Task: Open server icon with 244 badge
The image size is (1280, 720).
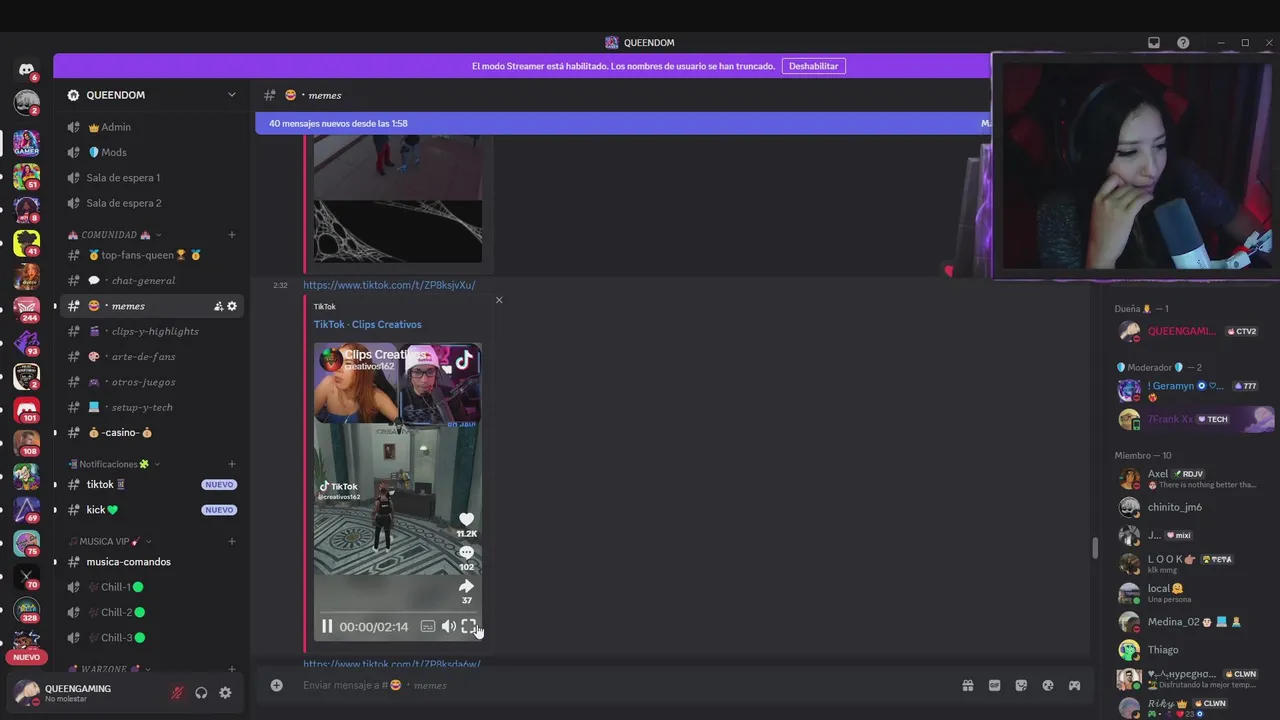Action: click(26, 310)
